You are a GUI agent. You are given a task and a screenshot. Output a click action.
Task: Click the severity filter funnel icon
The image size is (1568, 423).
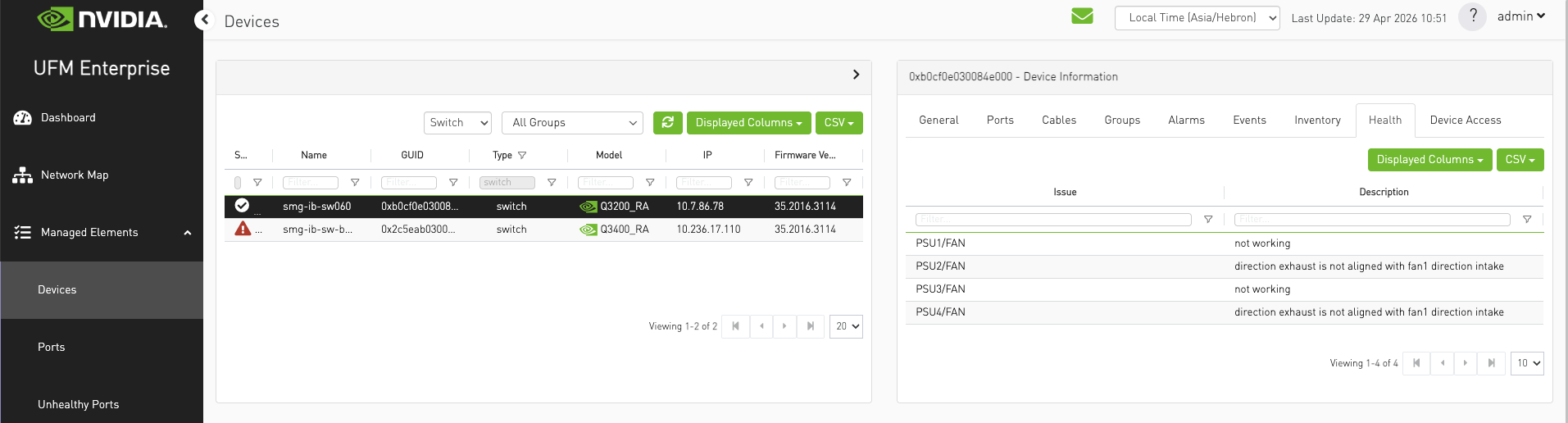[257, 183]
